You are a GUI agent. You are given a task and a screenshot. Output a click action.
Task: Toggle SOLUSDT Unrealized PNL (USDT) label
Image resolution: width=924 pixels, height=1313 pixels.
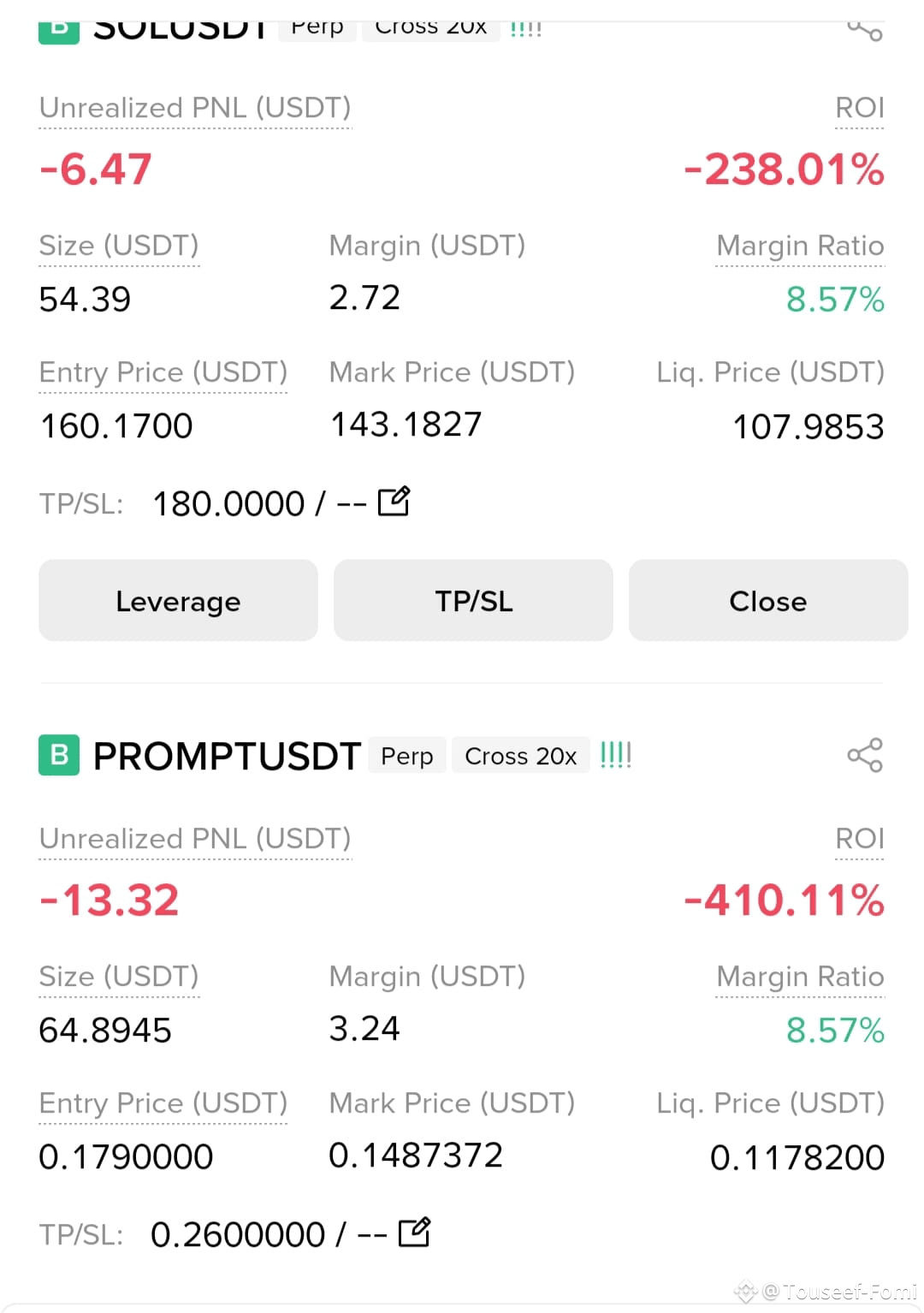point(195,108)
